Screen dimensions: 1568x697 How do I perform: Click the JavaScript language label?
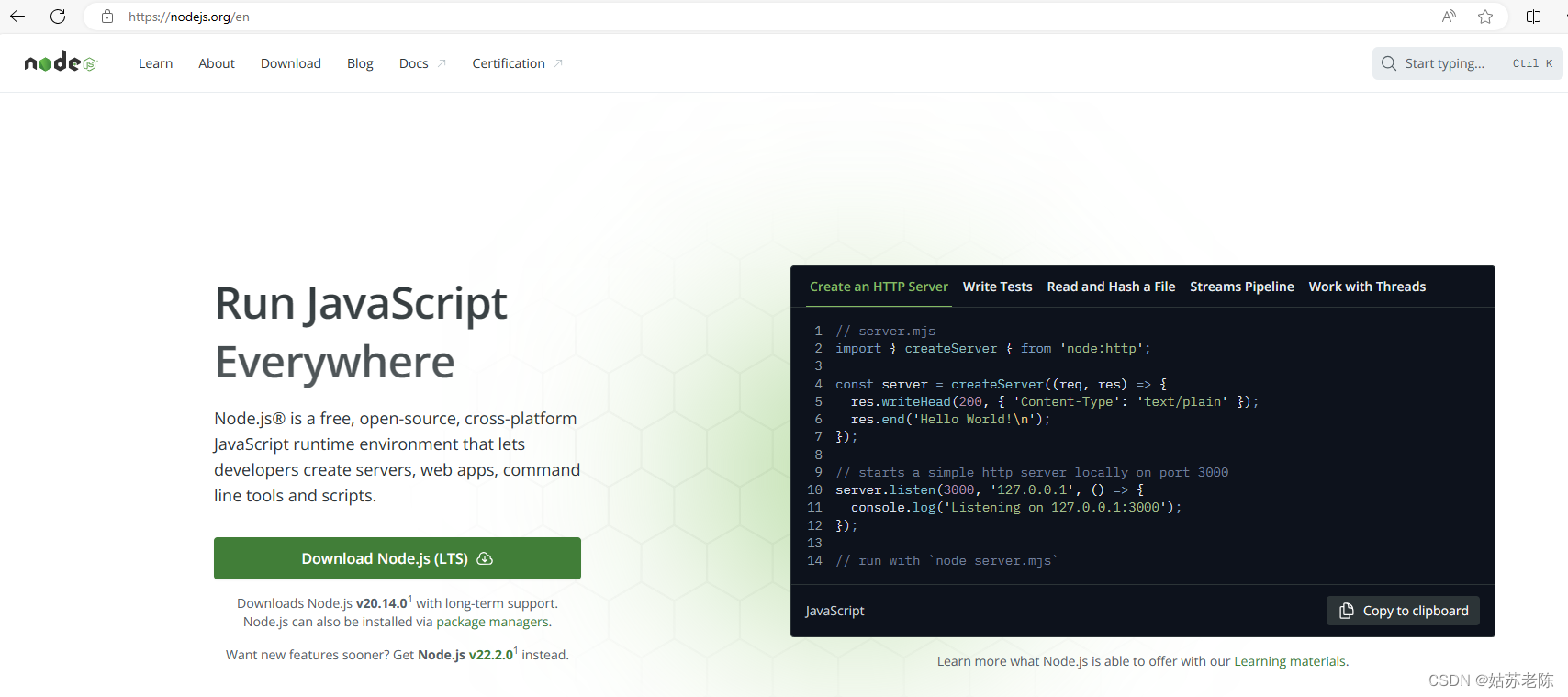834,611
